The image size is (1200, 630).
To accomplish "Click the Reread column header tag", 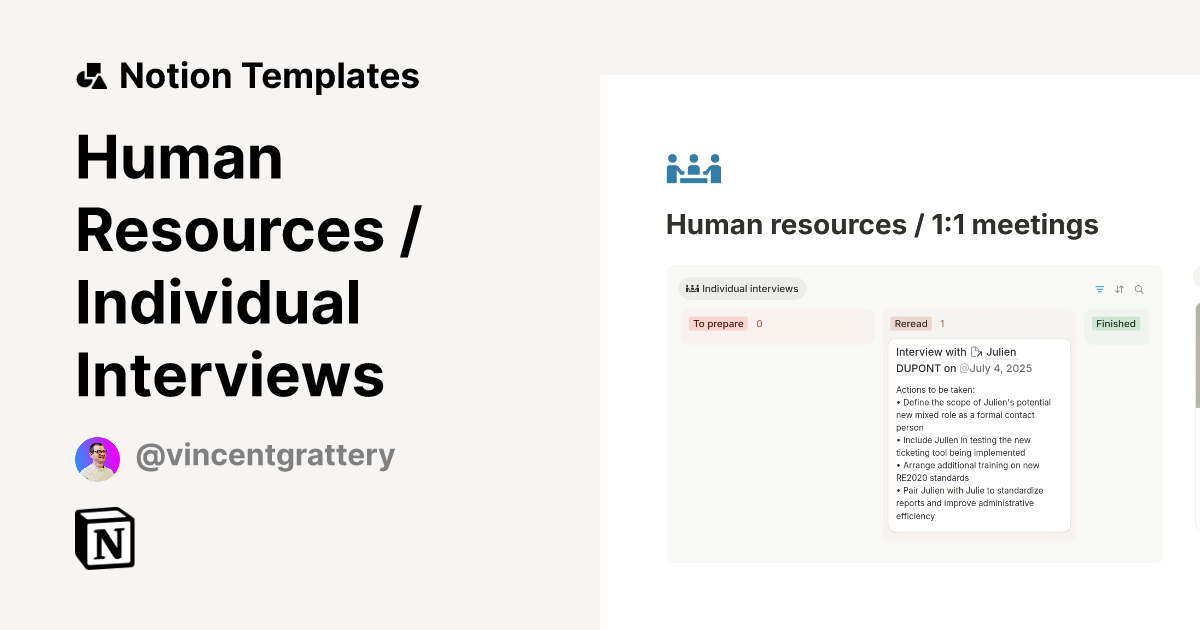I will 911,323.
